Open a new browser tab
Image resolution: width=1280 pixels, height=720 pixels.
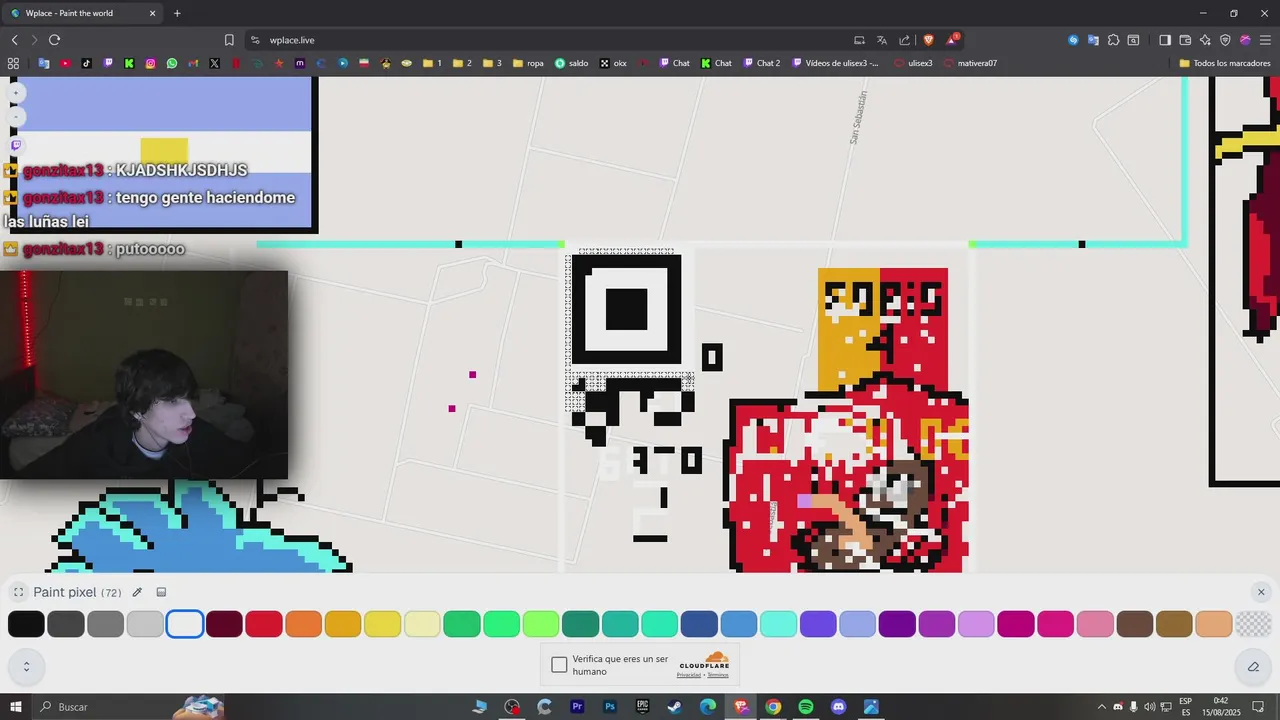(x=177, y=13)
